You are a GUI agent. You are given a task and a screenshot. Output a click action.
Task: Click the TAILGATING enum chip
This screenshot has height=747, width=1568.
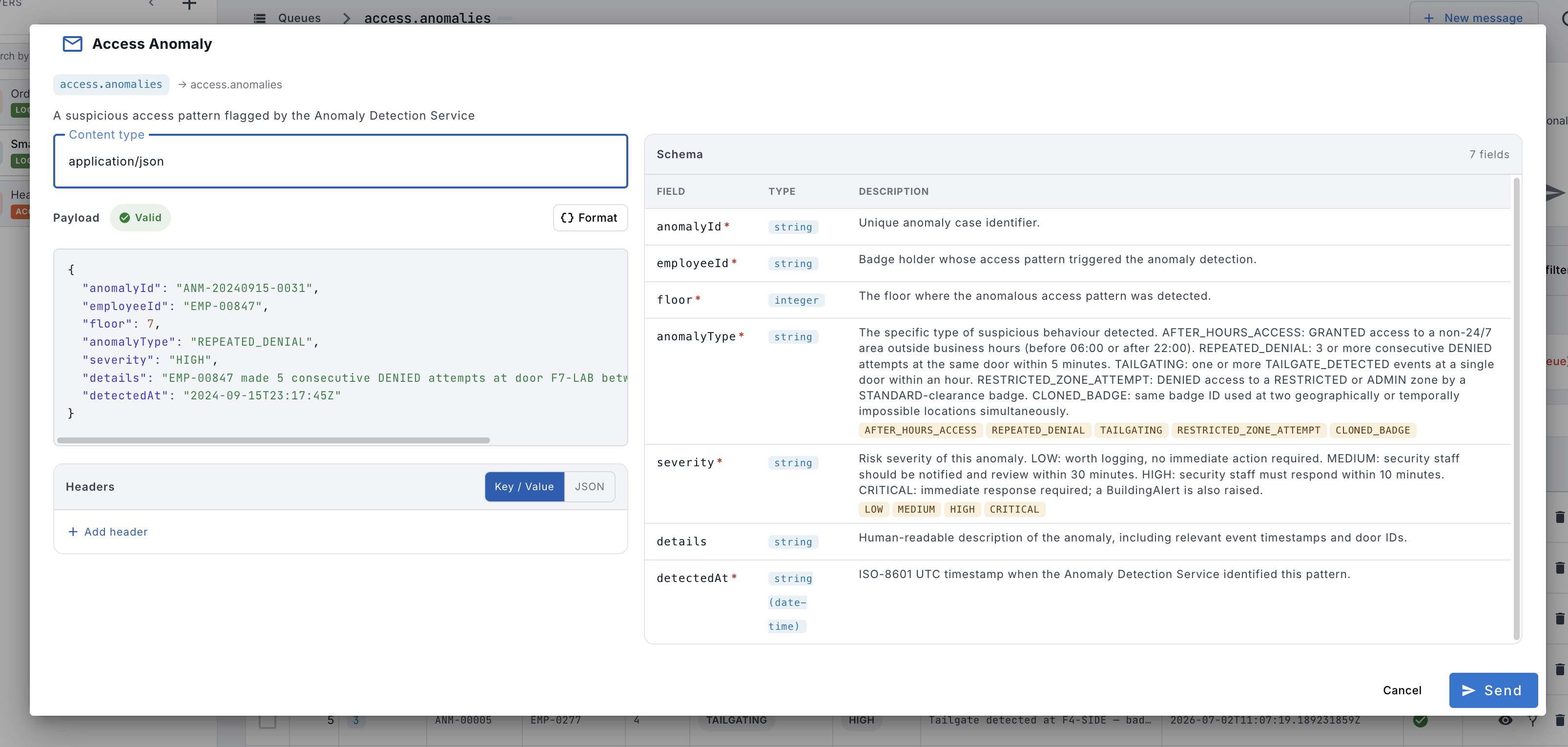coord(1131,430)
